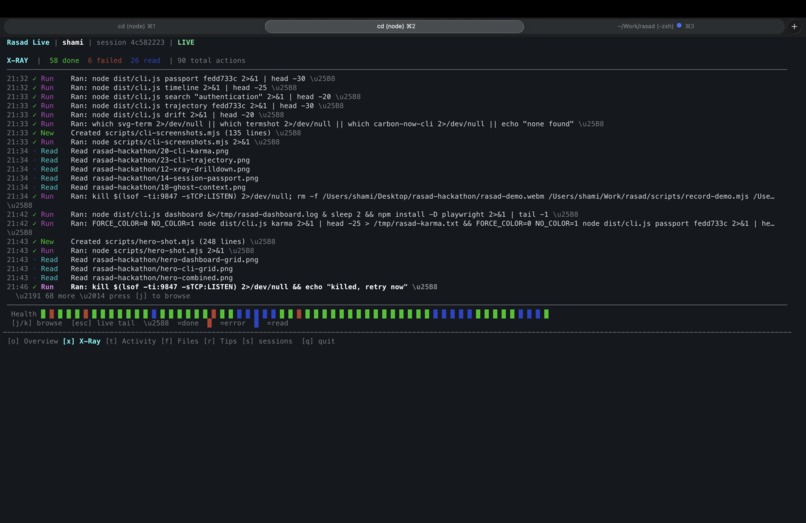
Task: Switch to the first cd (node) ⌘1 tab
Action: tap(136, 26)
